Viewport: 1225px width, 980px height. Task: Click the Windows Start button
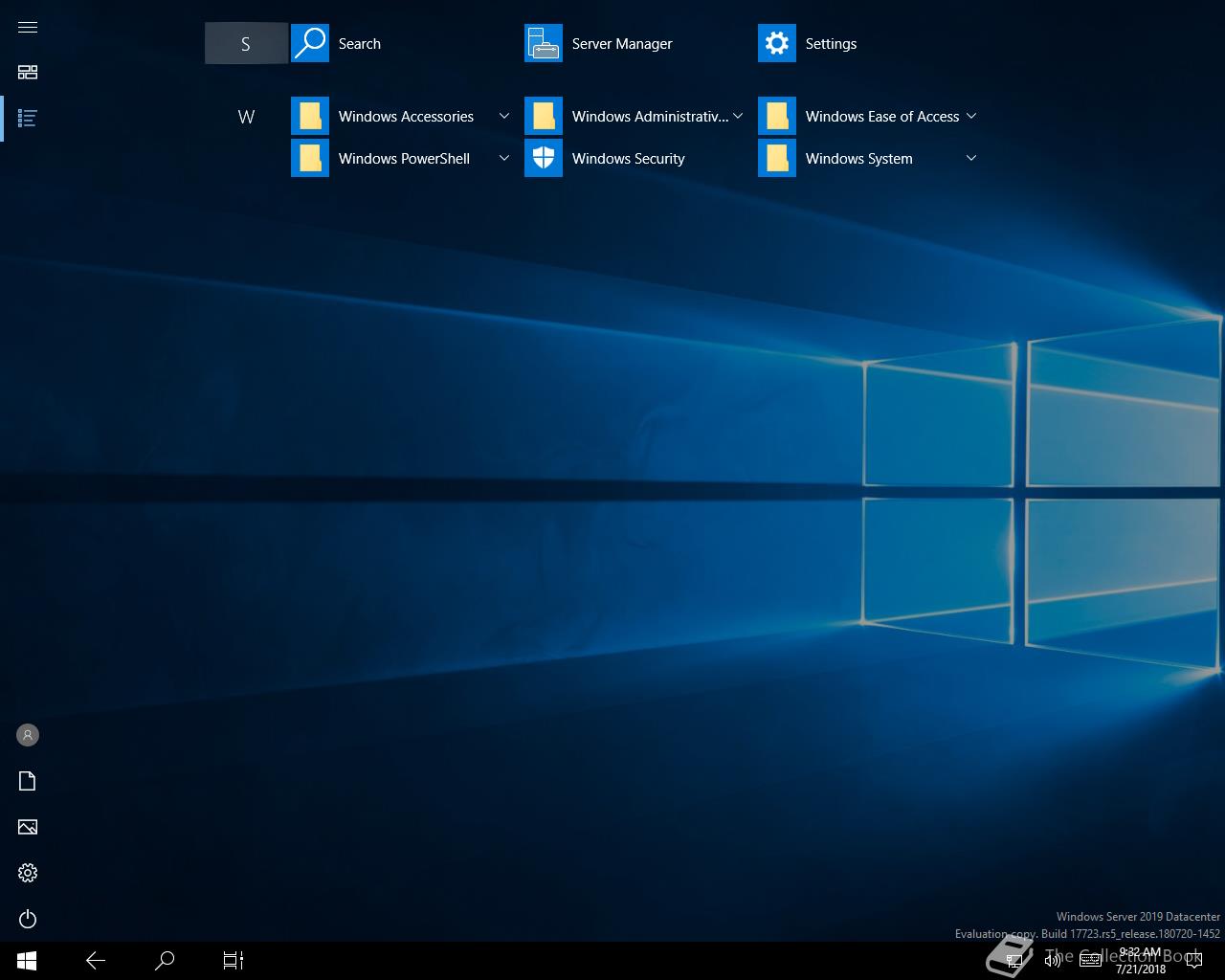27,960
